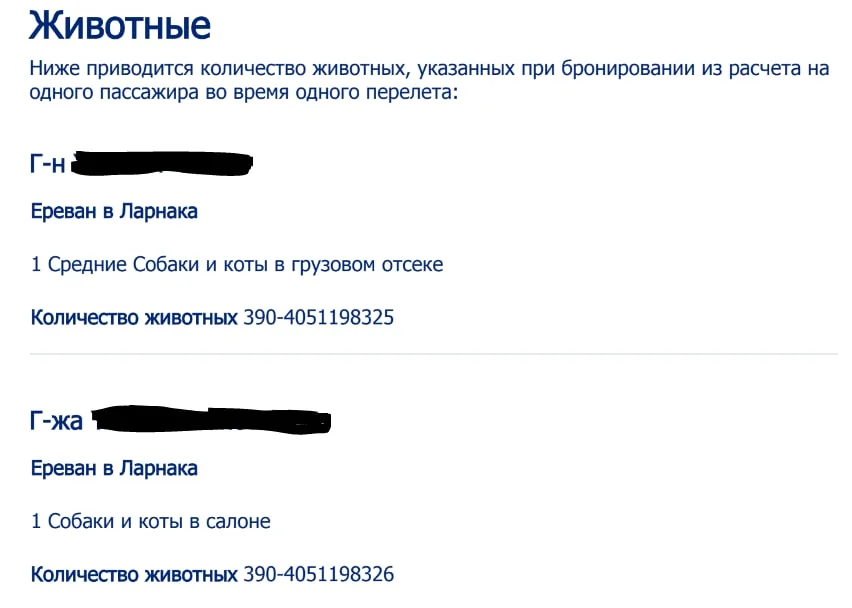Screen dimensions: 852x608
Task: Click the number 390-4051198325
Action: [x=319, y=318]
